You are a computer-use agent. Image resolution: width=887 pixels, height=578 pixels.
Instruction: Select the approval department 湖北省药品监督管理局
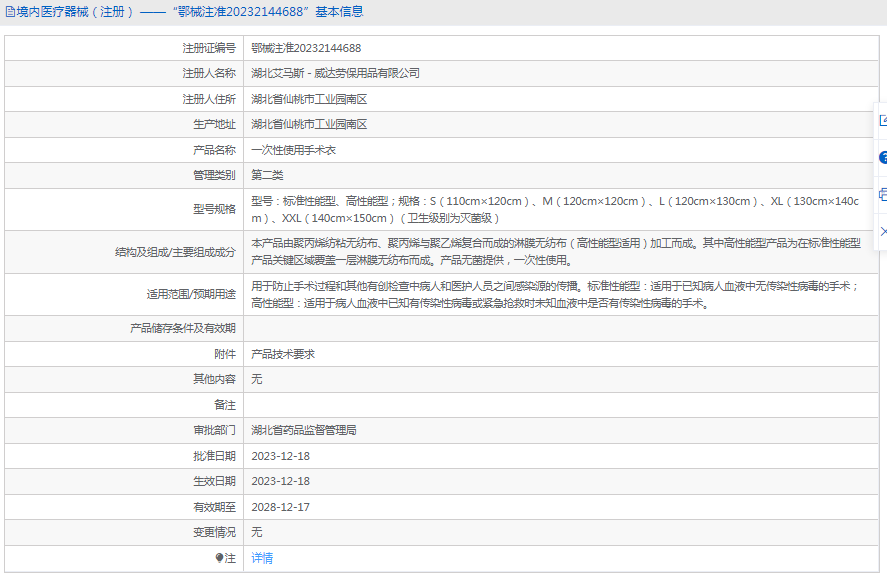tap(304, 430)
